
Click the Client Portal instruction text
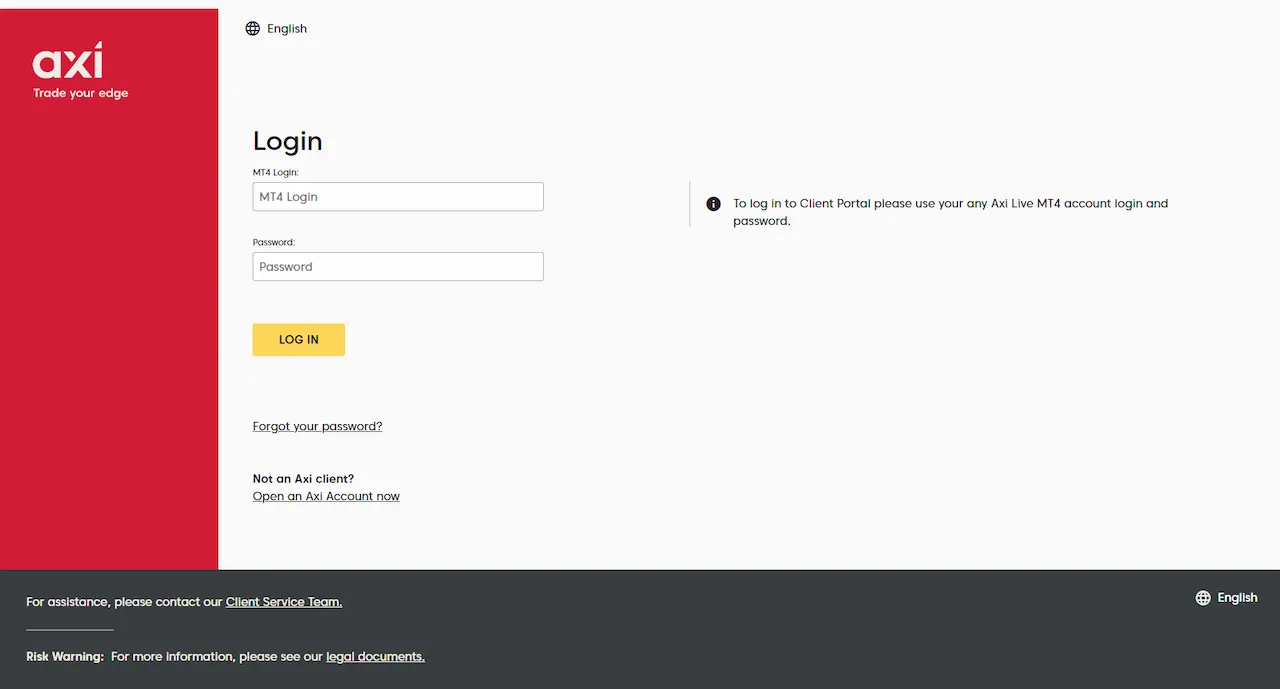(x=950, y=211)
